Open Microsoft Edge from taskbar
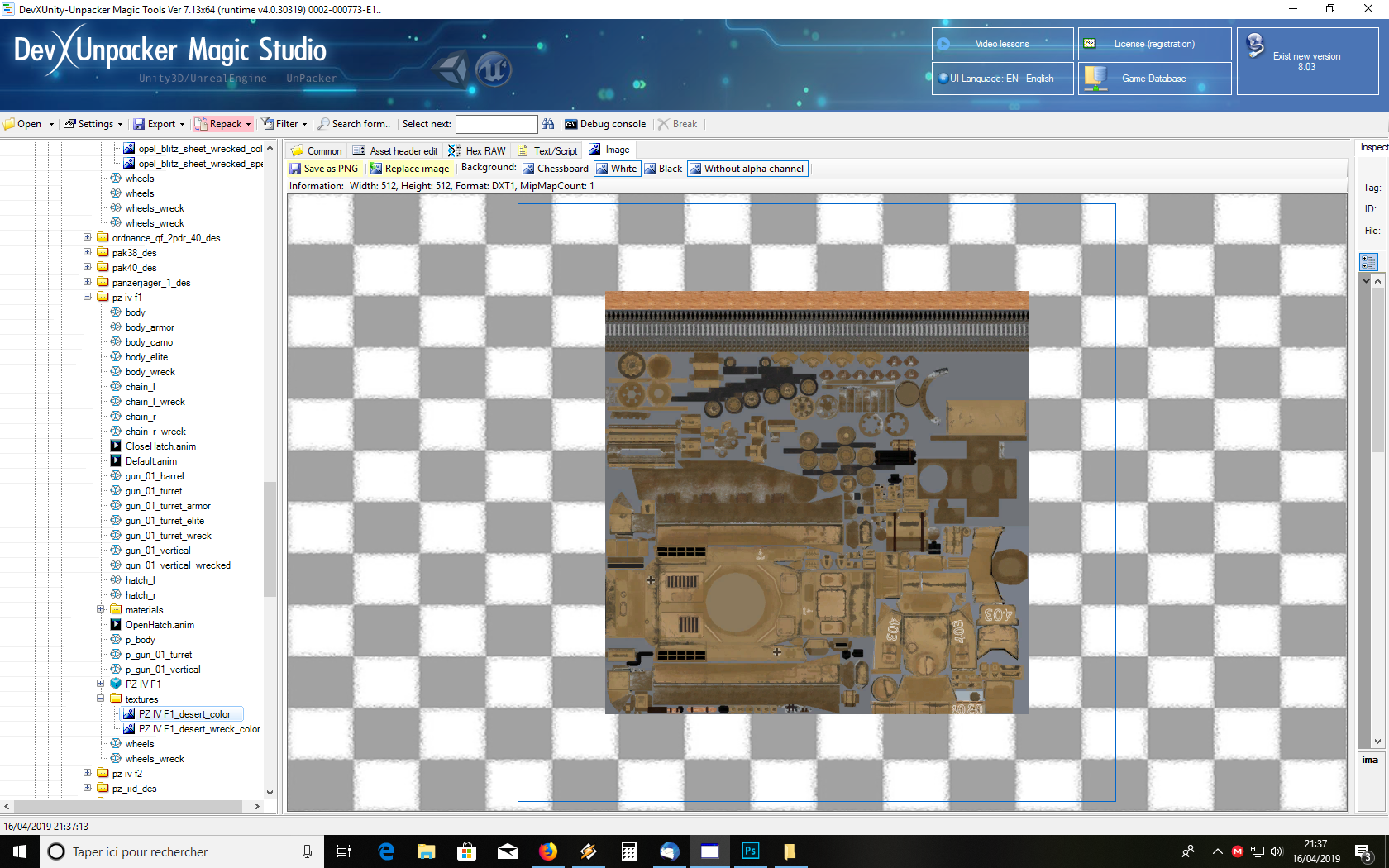This screenshot has width=1389, height=868. 386,851
